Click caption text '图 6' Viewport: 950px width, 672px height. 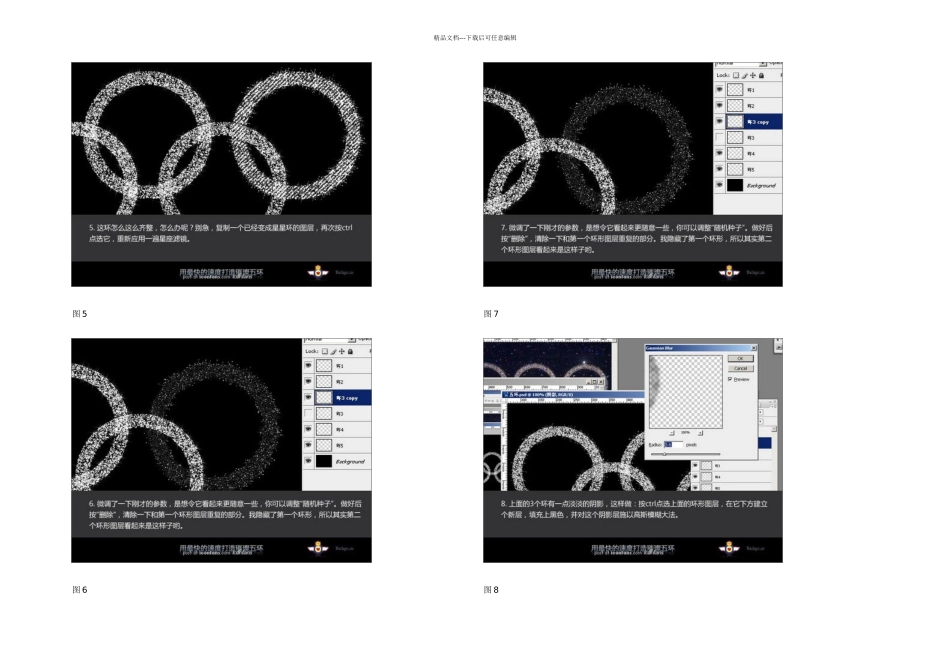79,590
